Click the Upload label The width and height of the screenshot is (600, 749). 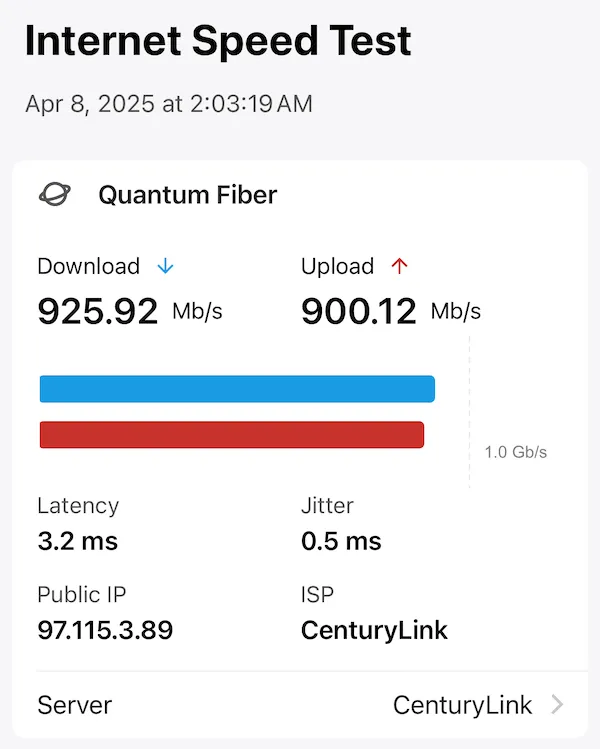coord(337,266)
